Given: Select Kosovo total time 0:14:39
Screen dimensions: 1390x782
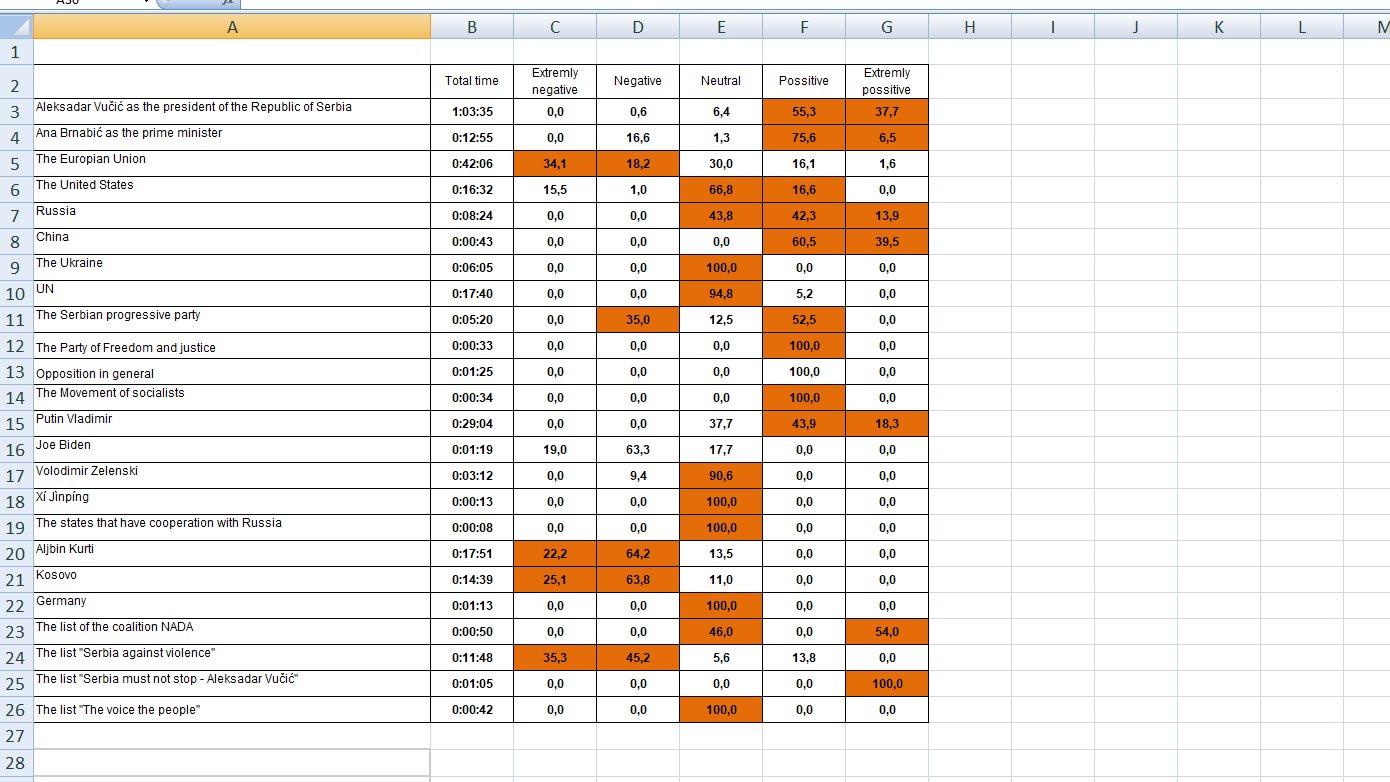Looking at the screenshot, I should pos(472,580).
